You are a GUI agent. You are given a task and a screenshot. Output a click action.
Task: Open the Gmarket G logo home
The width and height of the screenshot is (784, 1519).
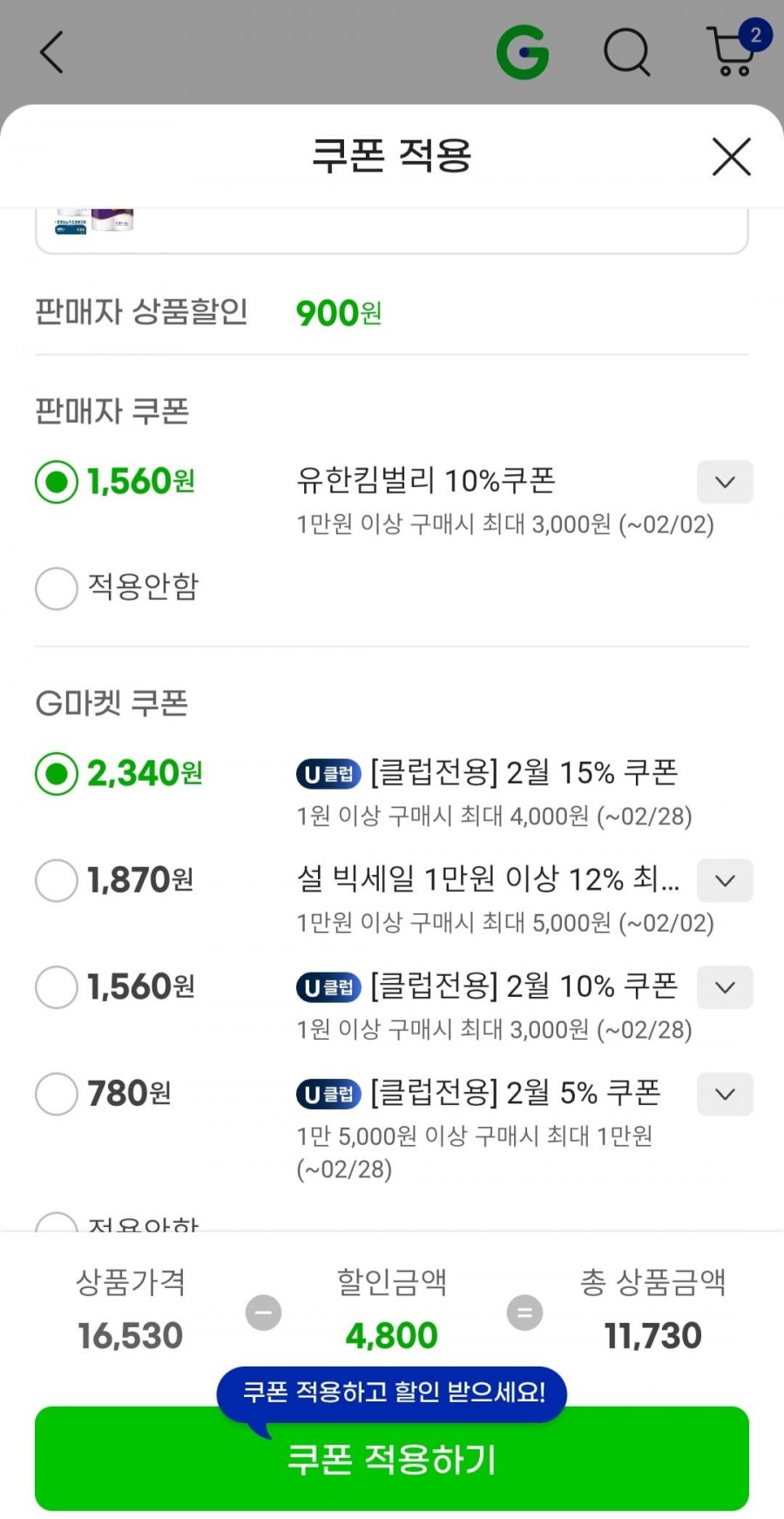click(523, 52)
